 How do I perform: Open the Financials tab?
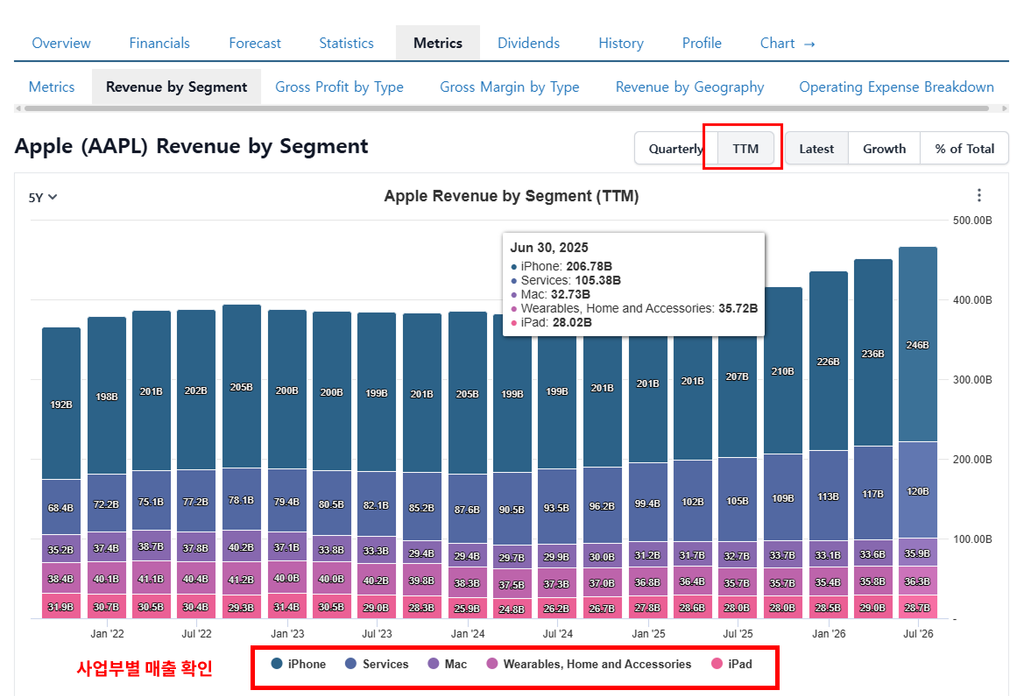point(159,43)
